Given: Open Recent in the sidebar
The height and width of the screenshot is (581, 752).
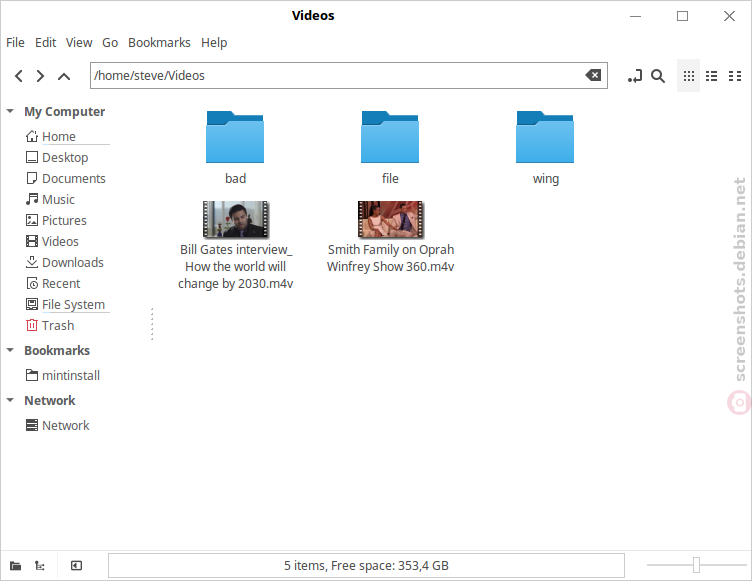Looking at the screenshot, I should pos(53,284).
